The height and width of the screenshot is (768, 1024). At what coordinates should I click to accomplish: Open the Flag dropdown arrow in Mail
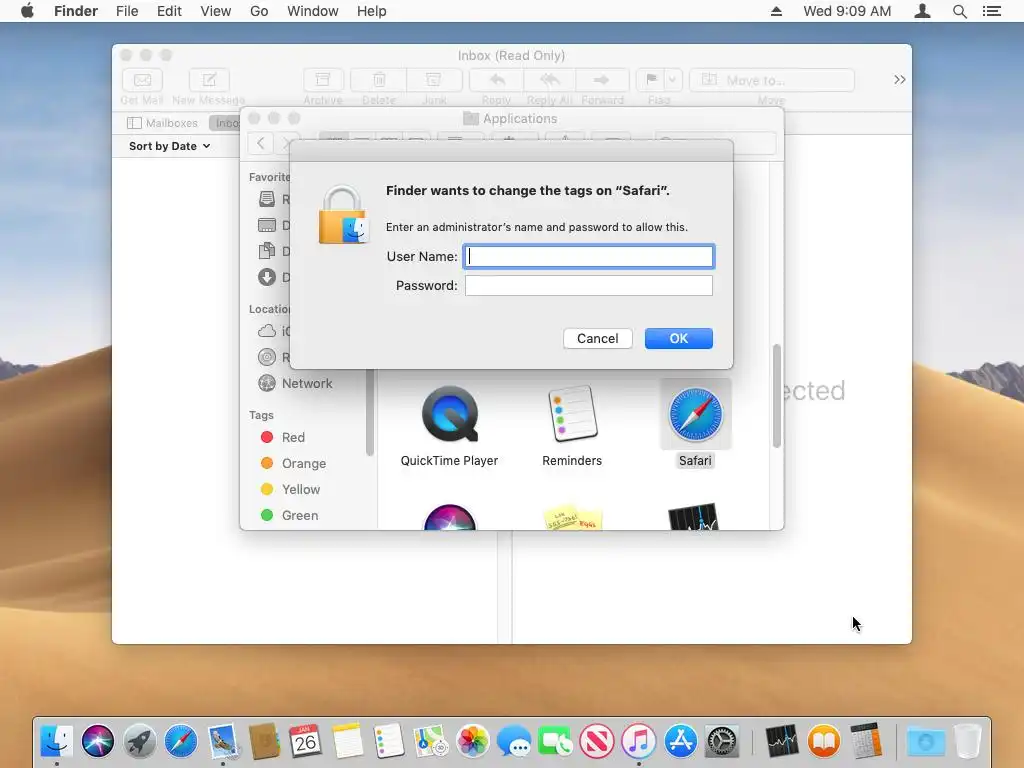[x=673, y=80]
